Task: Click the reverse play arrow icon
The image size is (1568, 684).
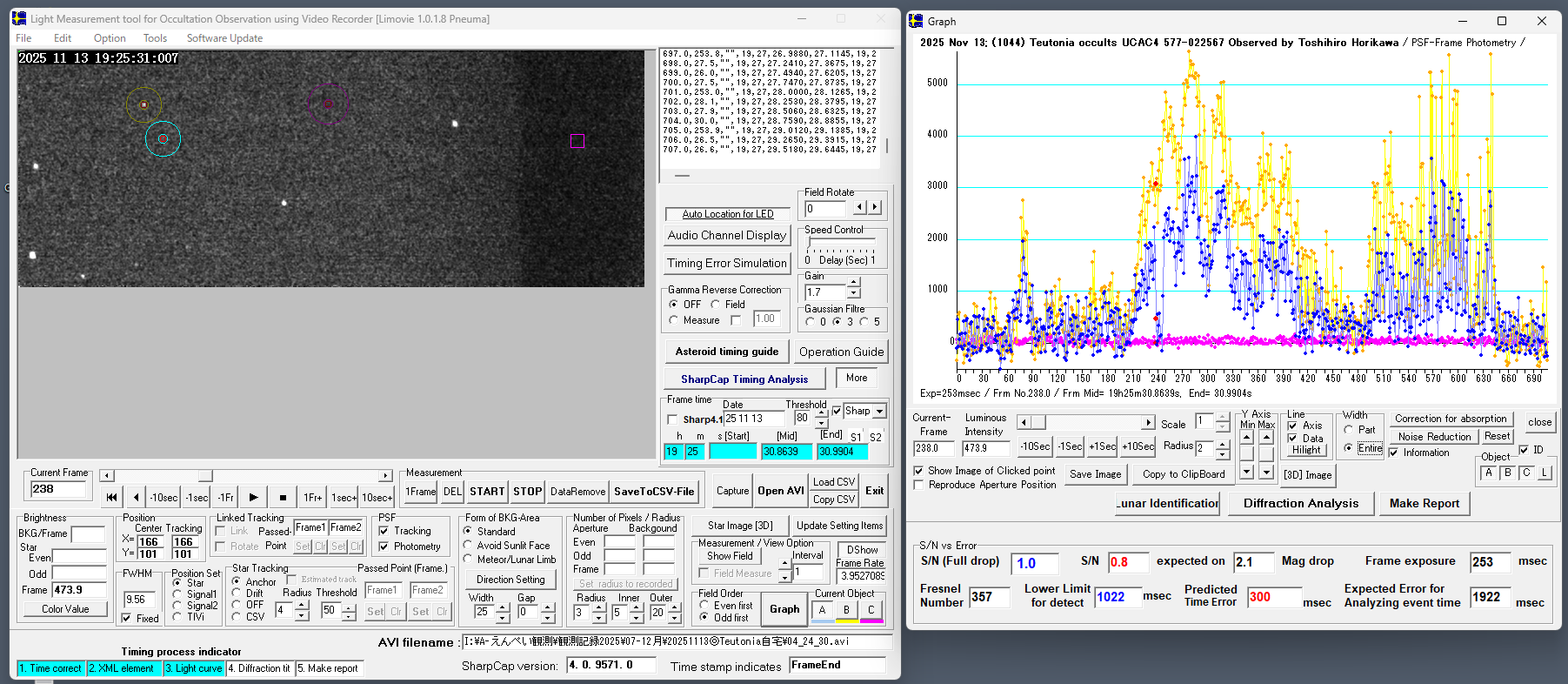Action: click(136, 498)
